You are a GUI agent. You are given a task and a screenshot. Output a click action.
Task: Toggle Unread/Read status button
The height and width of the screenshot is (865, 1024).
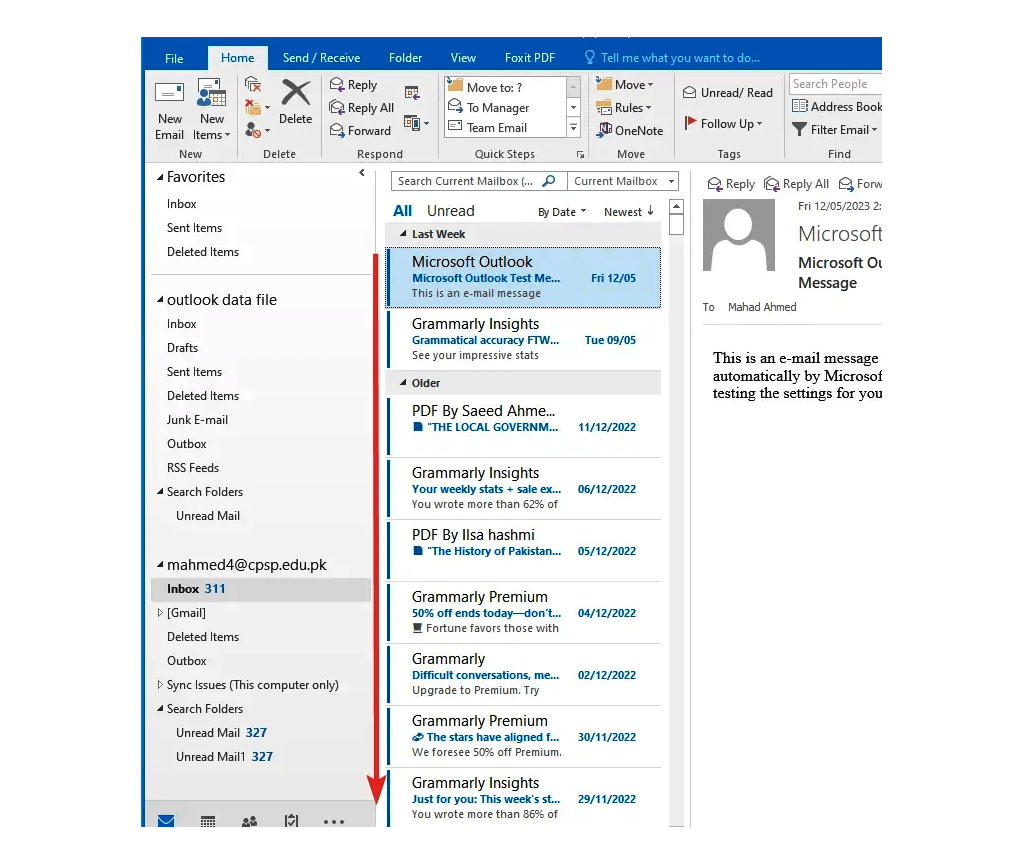click(728, 93)
